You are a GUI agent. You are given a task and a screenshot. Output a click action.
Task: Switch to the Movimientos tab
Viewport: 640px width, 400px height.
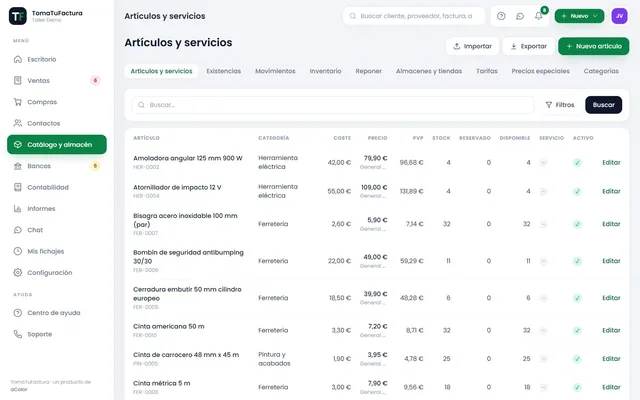(275, 71)
